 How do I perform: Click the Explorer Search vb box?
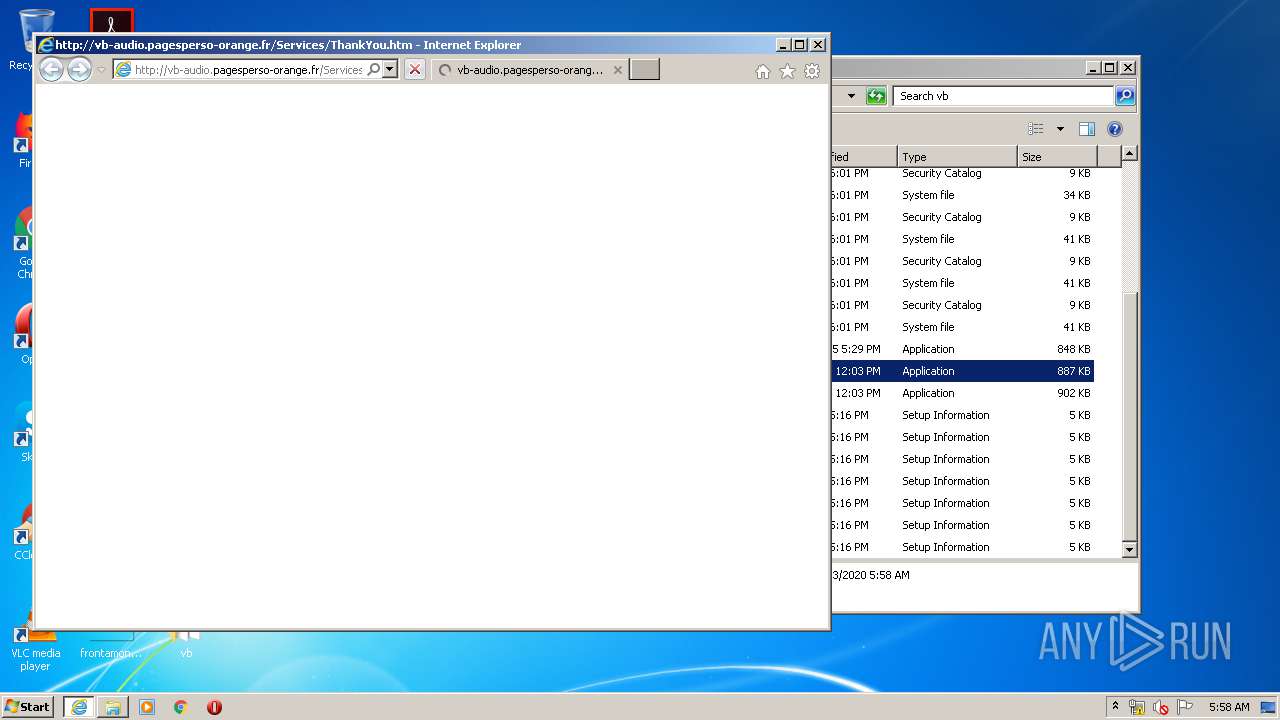point(1003,96)
